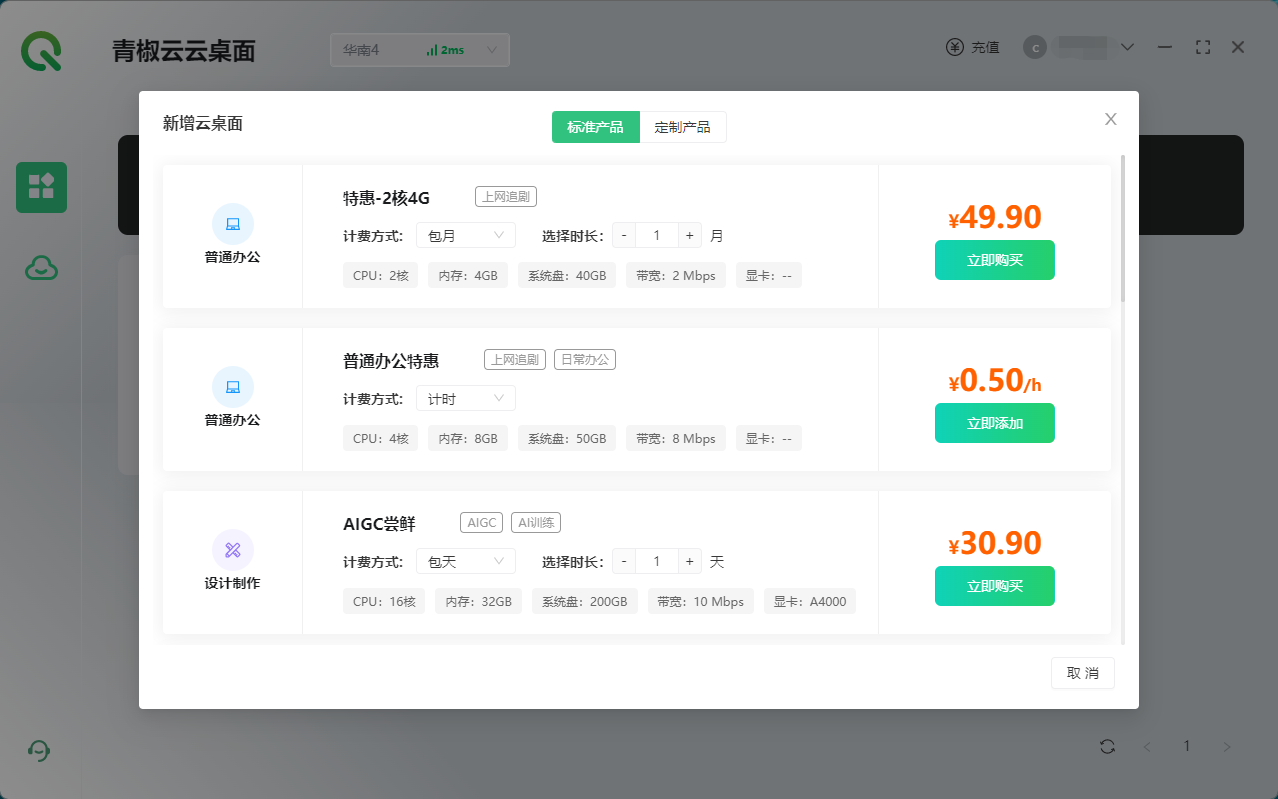Toggle fullscreen window icon

[x=1203, y=47]
